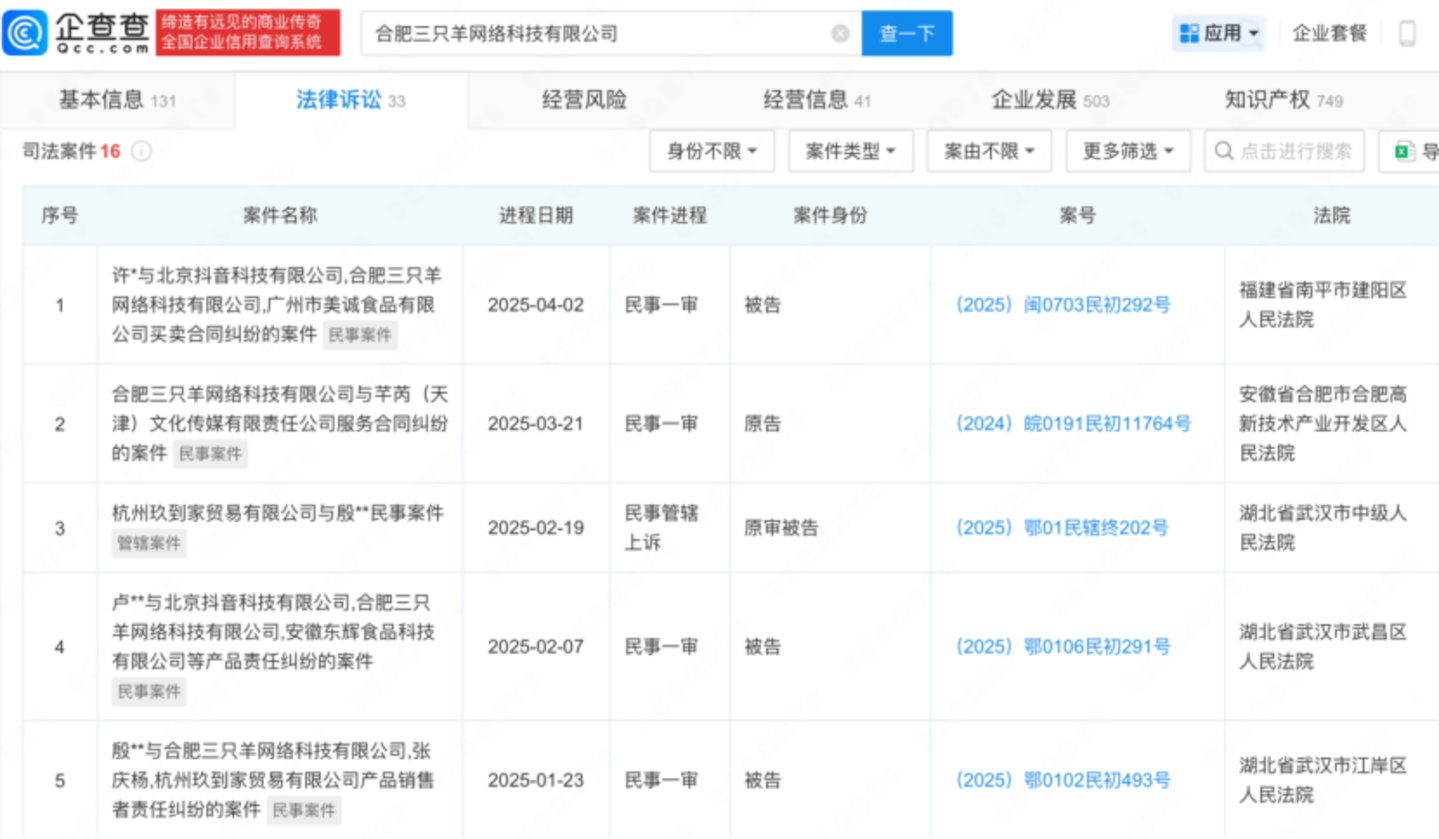Clear the search box with the X icon
This screenshot has width=1439, height=839.
(x=840, y=34)
